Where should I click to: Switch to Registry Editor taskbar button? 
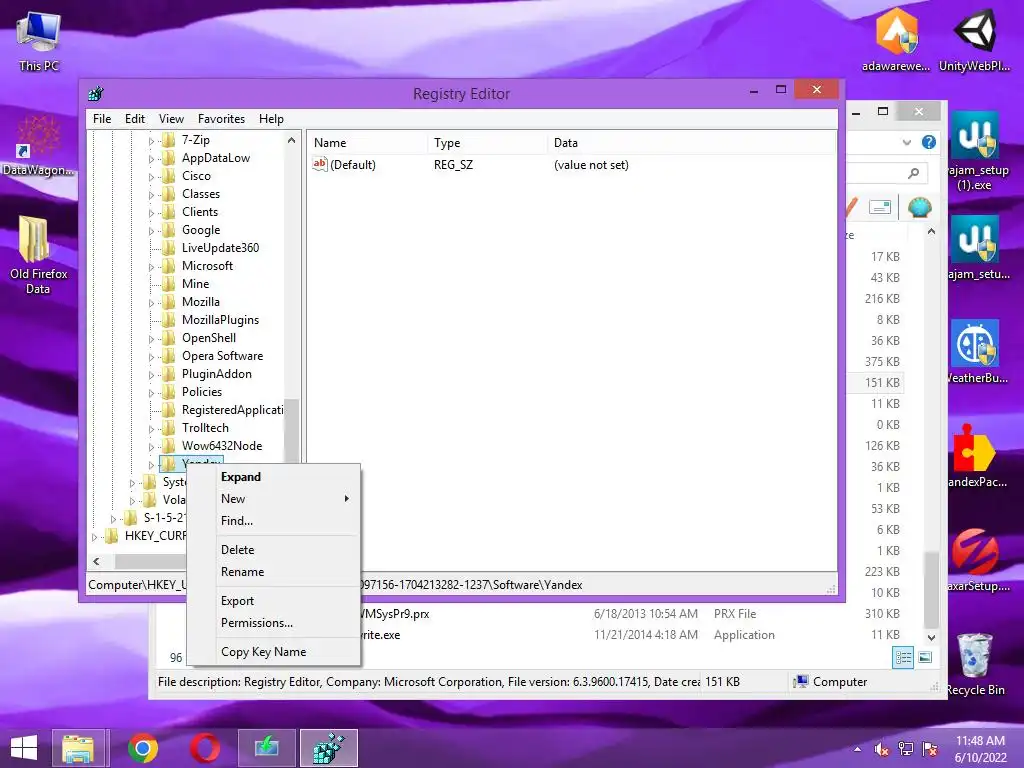point(328,748)
